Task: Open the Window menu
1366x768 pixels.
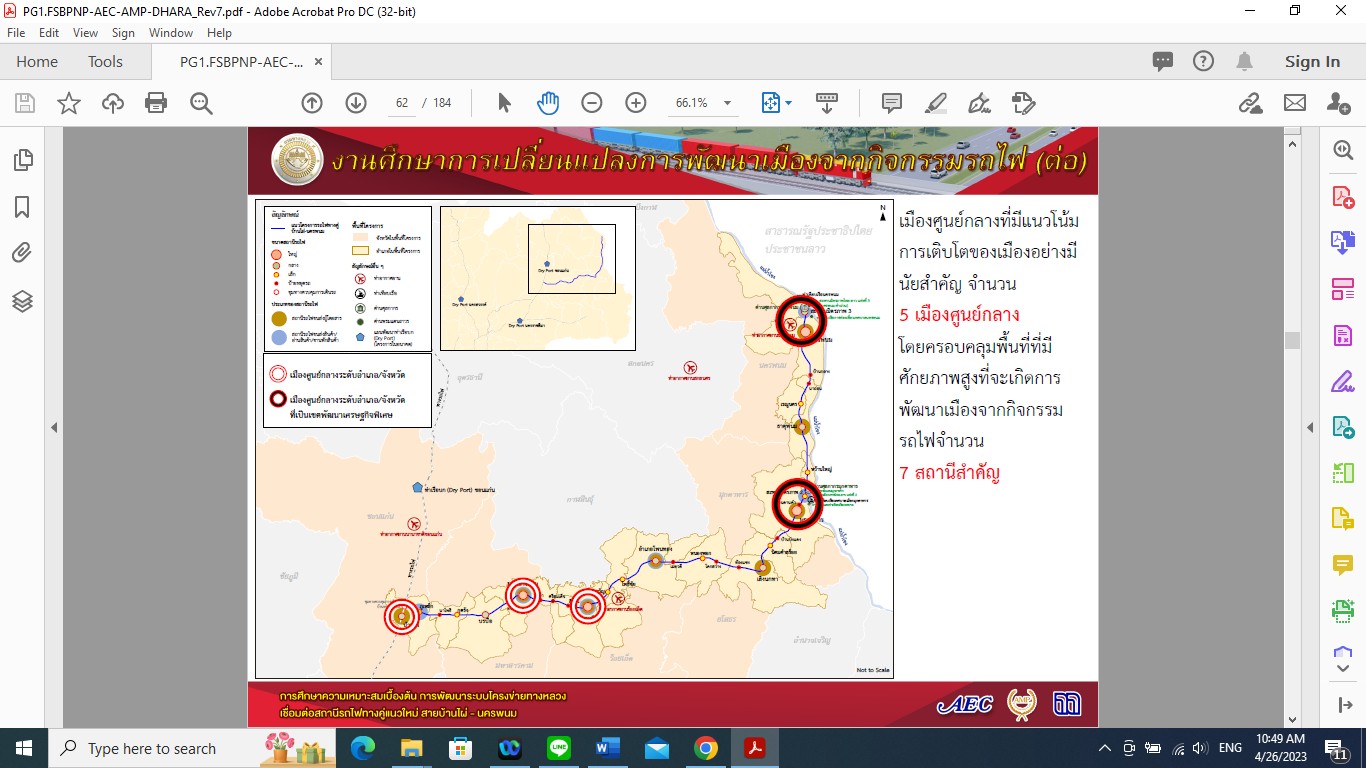Action: coord(171,33)
